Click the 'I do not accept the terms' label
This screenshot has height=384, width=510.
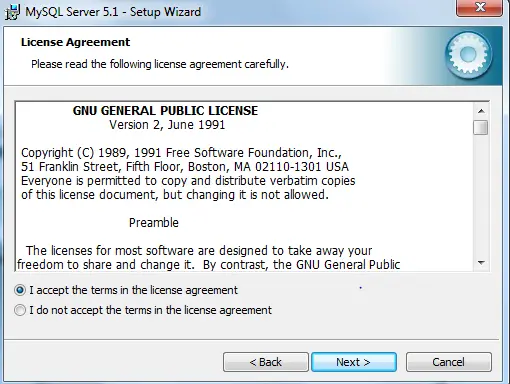pos(150,310)
